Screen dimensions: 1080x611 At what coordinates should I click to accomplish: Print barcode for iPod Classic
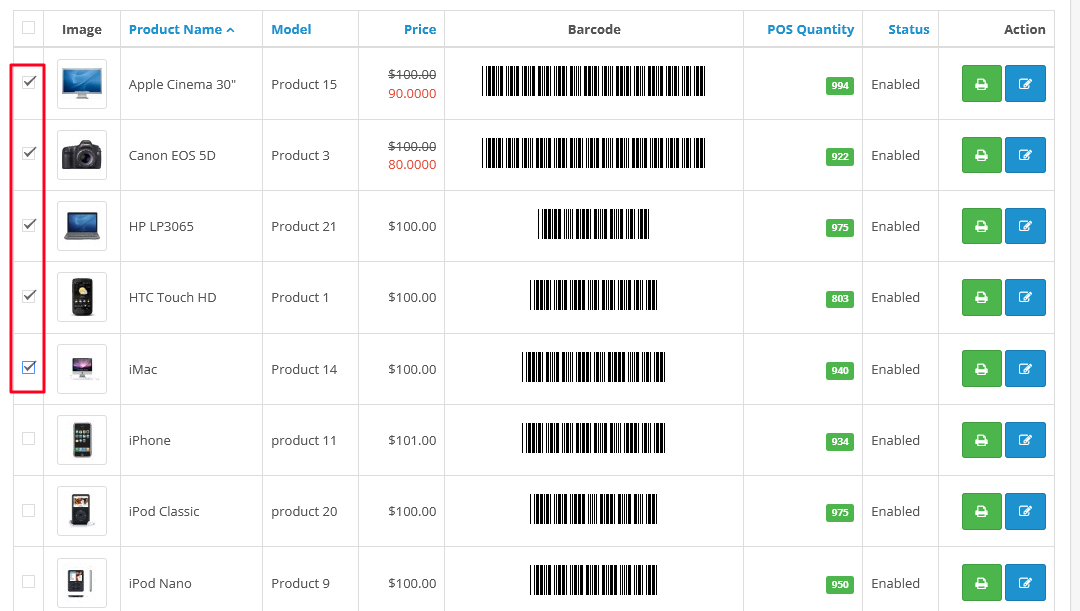[982, 511]
